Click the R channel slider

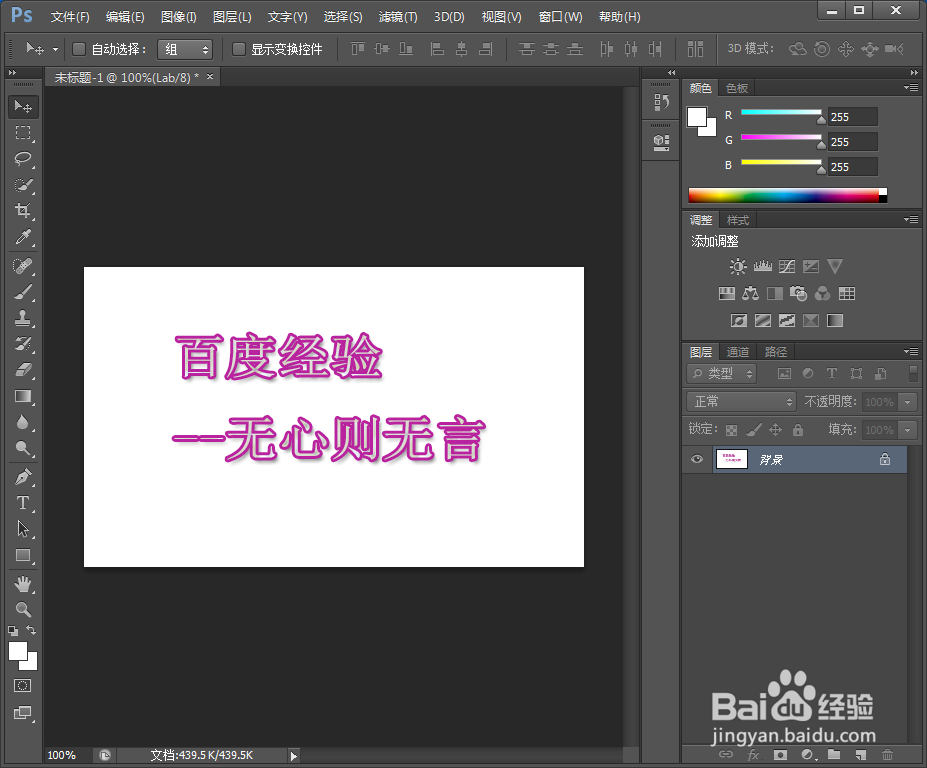coord(781,112)
